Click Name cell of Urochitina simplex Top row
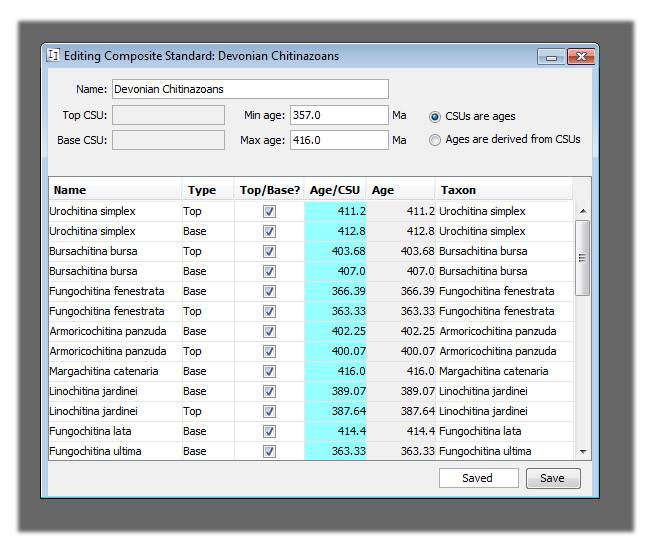The height and width of the screenshot is (550, 652). (x=115, y=212)
